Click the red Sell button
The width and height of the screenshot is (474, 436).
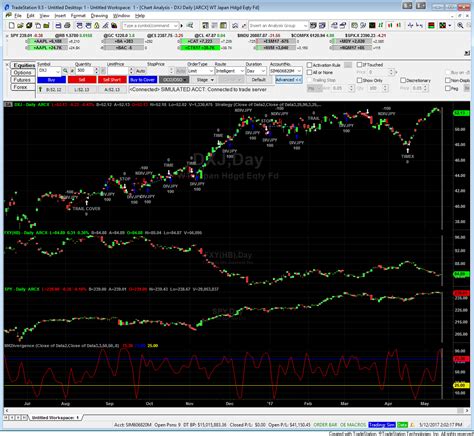82,80
